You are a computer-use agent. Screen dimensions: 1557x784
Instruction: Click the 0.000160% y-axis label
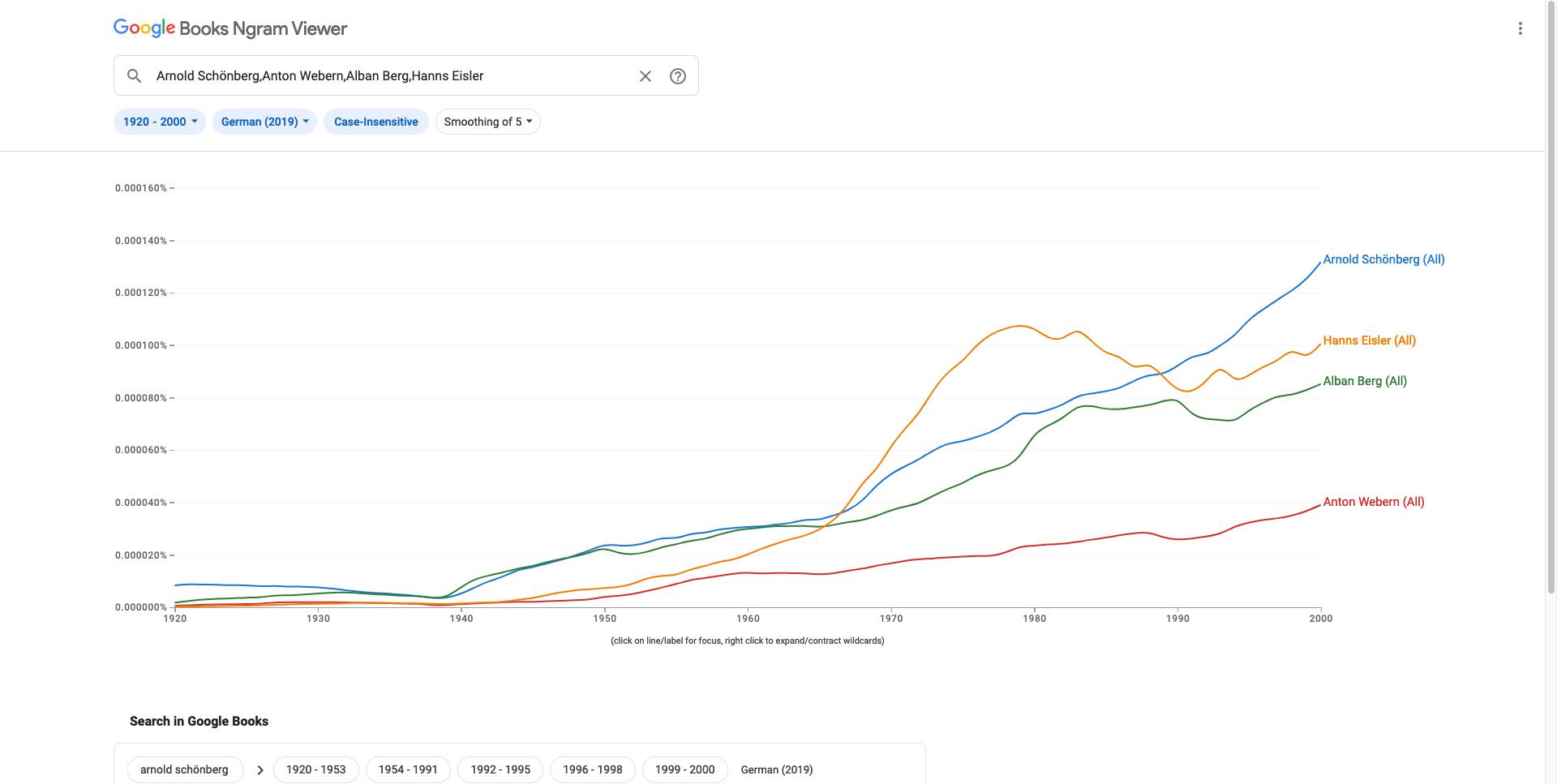point(141,188)
